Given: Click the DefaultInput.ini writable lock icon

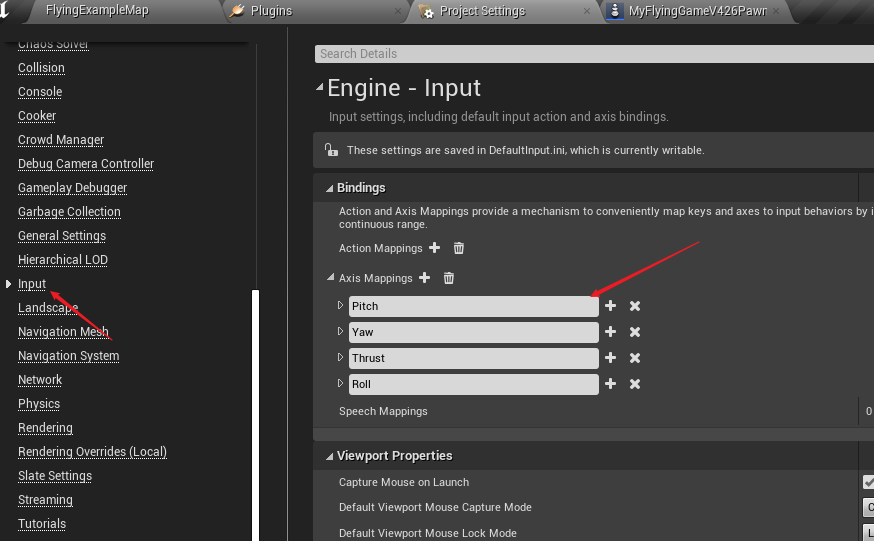Looking at the screenshot, I should 332,150.
